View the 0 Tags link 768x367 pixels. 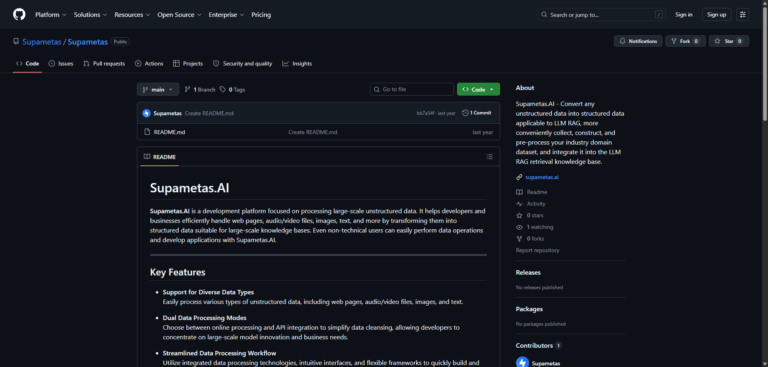click(233, 90)
